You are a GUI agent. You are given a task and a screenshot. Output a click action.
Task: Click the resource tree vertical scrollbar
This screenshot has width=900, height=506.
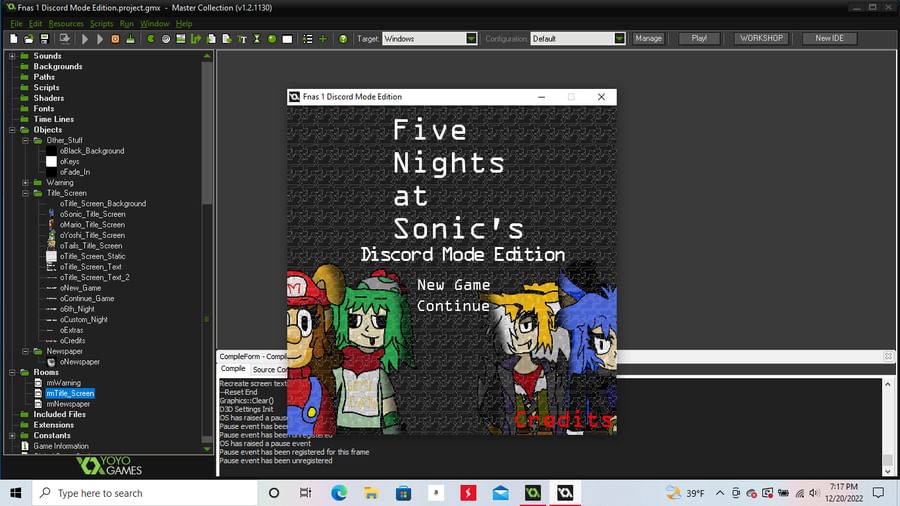(207, 131)
